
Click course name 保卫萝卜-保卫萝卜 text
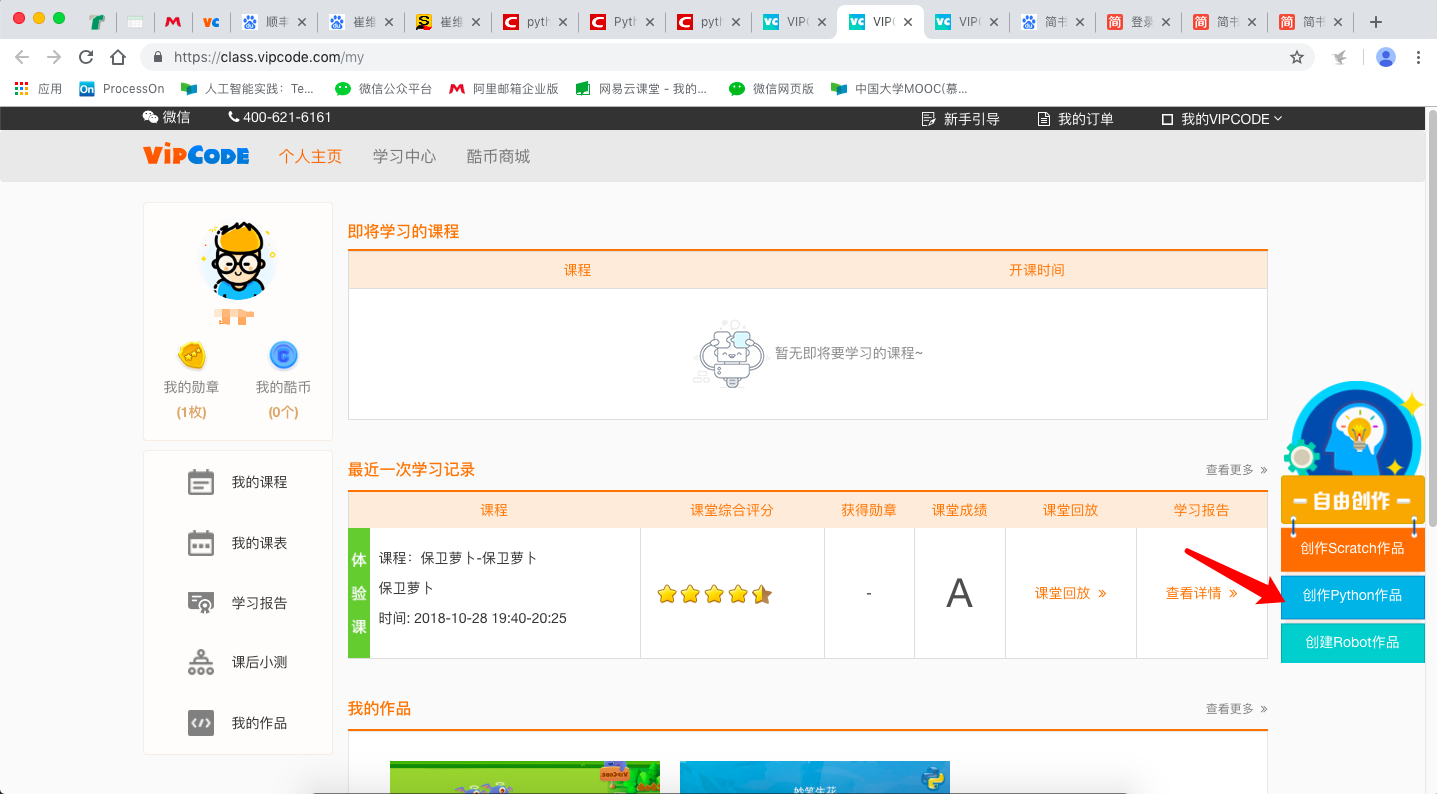[x=479, y=557]
